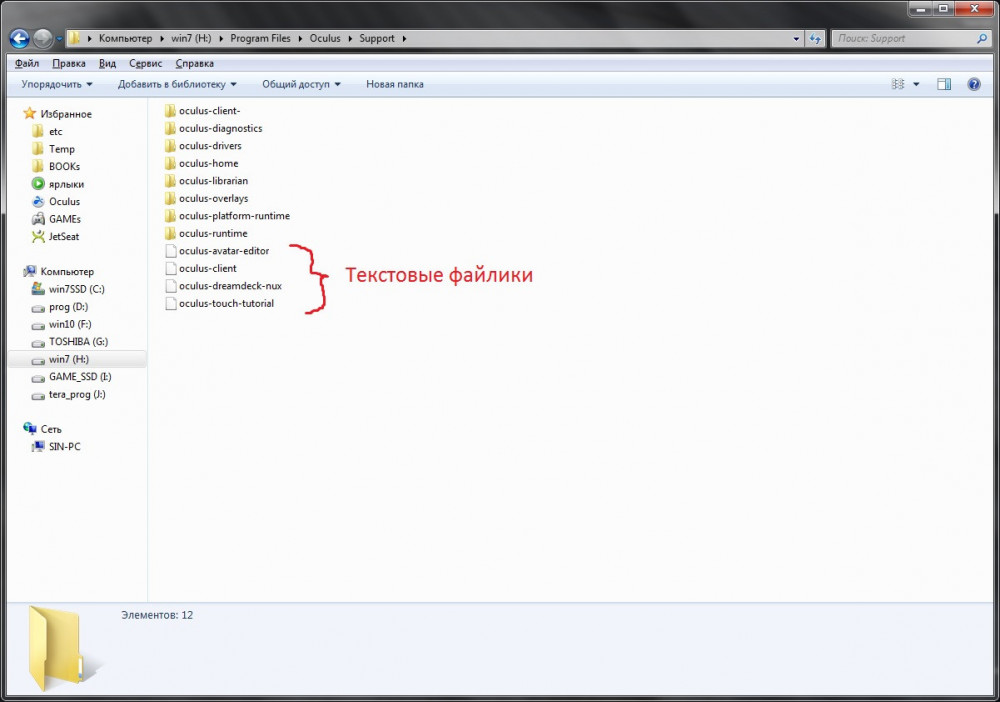The height and width of the screenshot is (702, 1000).
Task: Click win7 (H:) in the address breadcrumb
Action: click(x=191, y=38)
